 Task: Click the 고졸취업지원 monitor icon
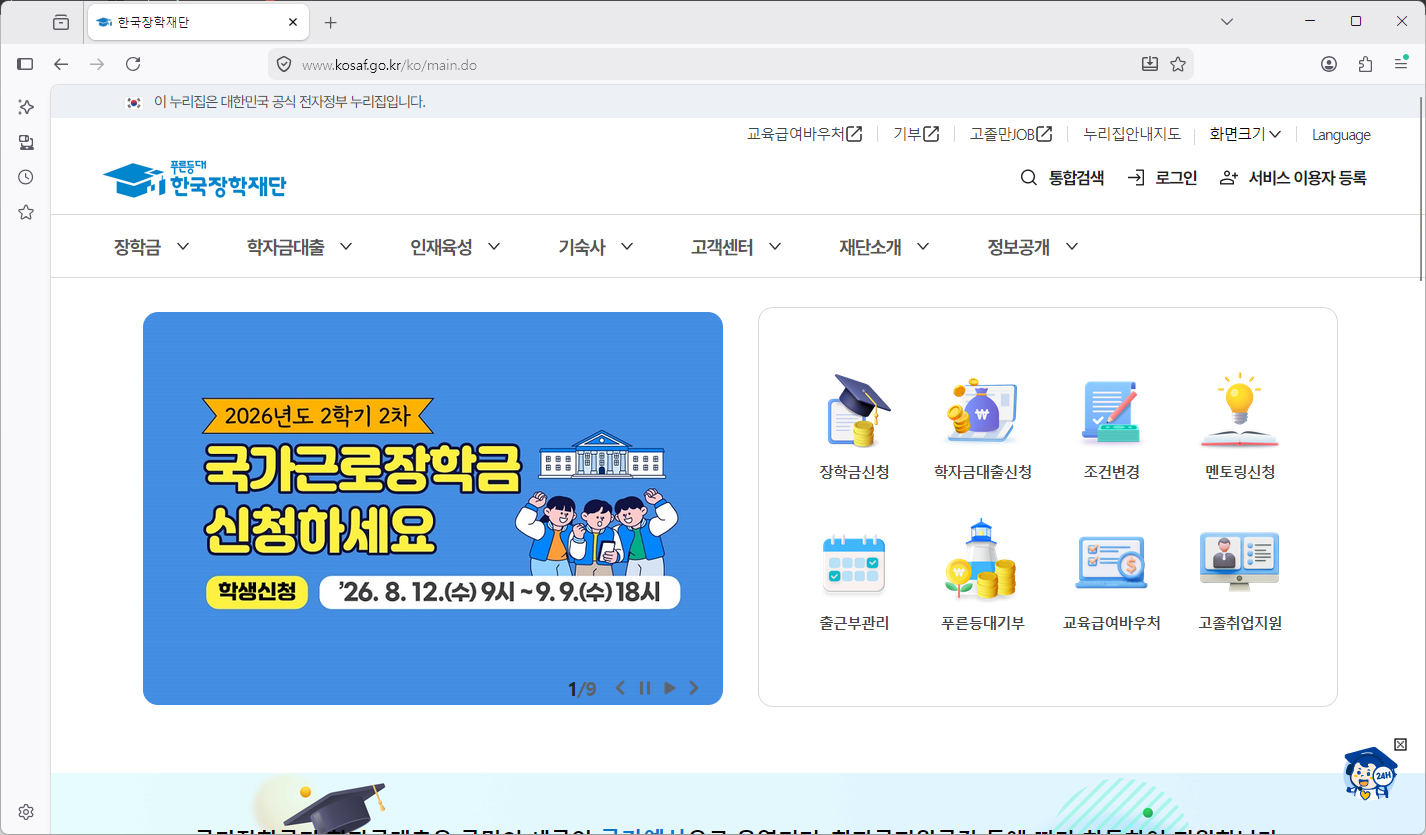click(1240, 562)
